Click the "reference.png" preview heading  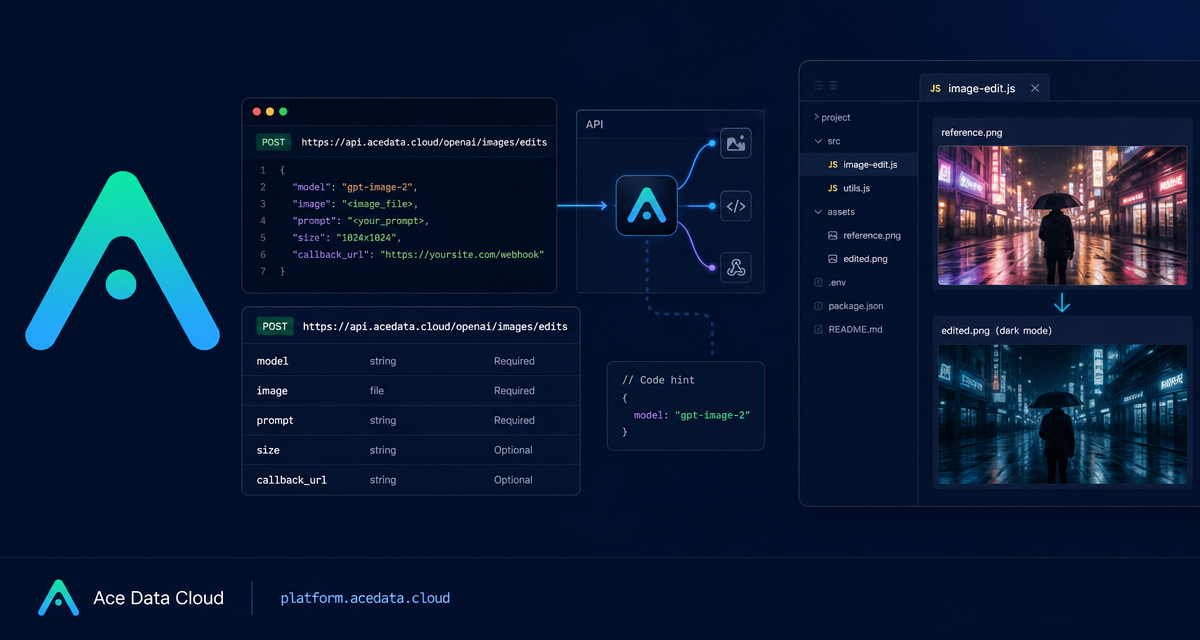[x=972, y=132]
